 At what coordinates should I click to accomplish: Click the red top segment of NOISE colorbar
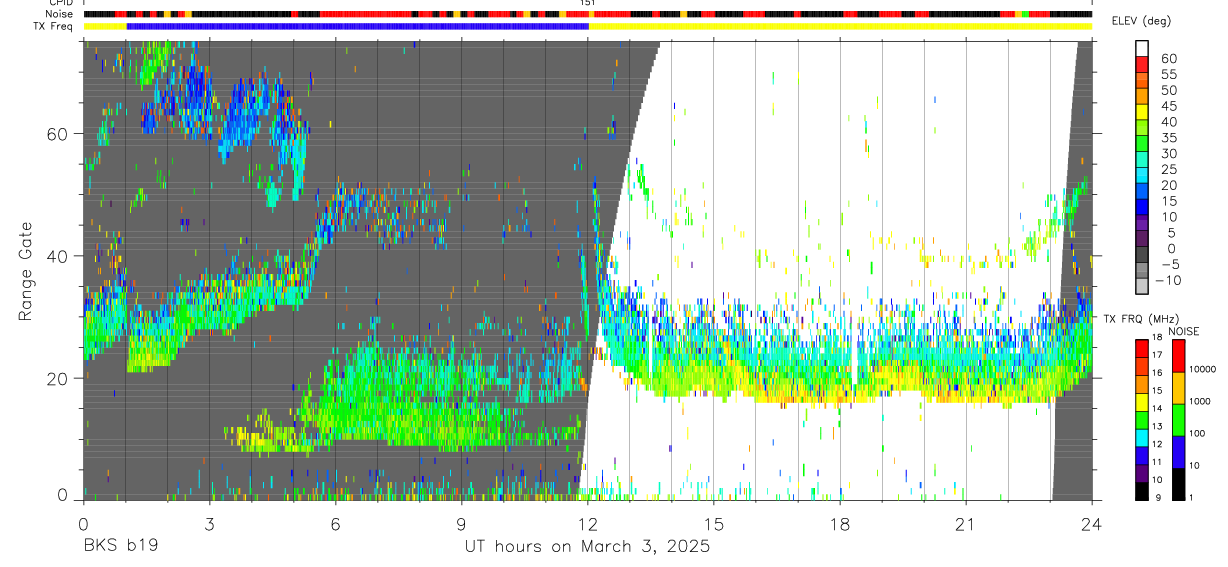(1178, 356)
